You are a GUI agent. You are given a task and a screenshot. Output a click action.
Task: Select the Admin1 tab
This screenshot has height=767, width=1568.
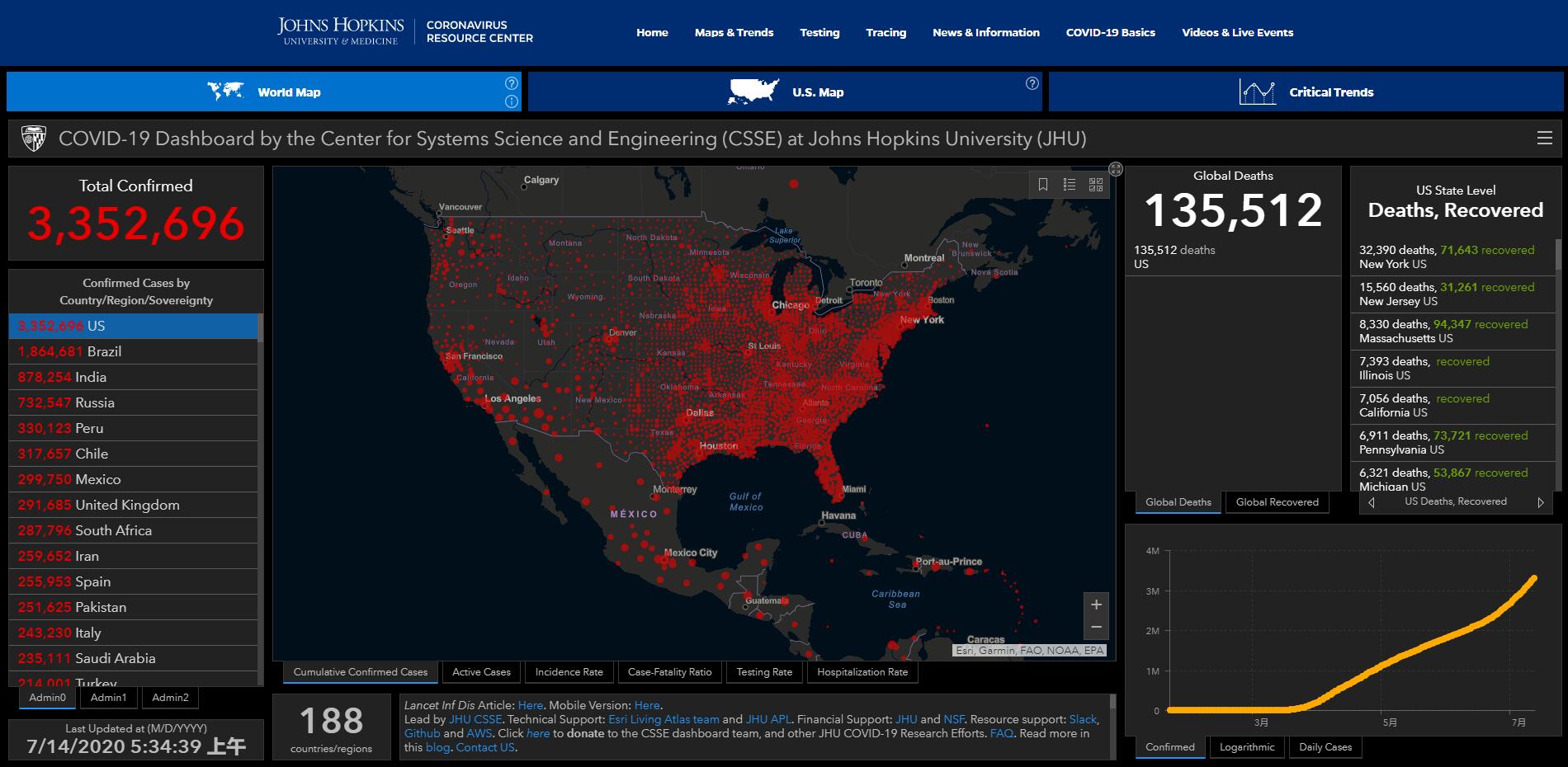[109, 698]
